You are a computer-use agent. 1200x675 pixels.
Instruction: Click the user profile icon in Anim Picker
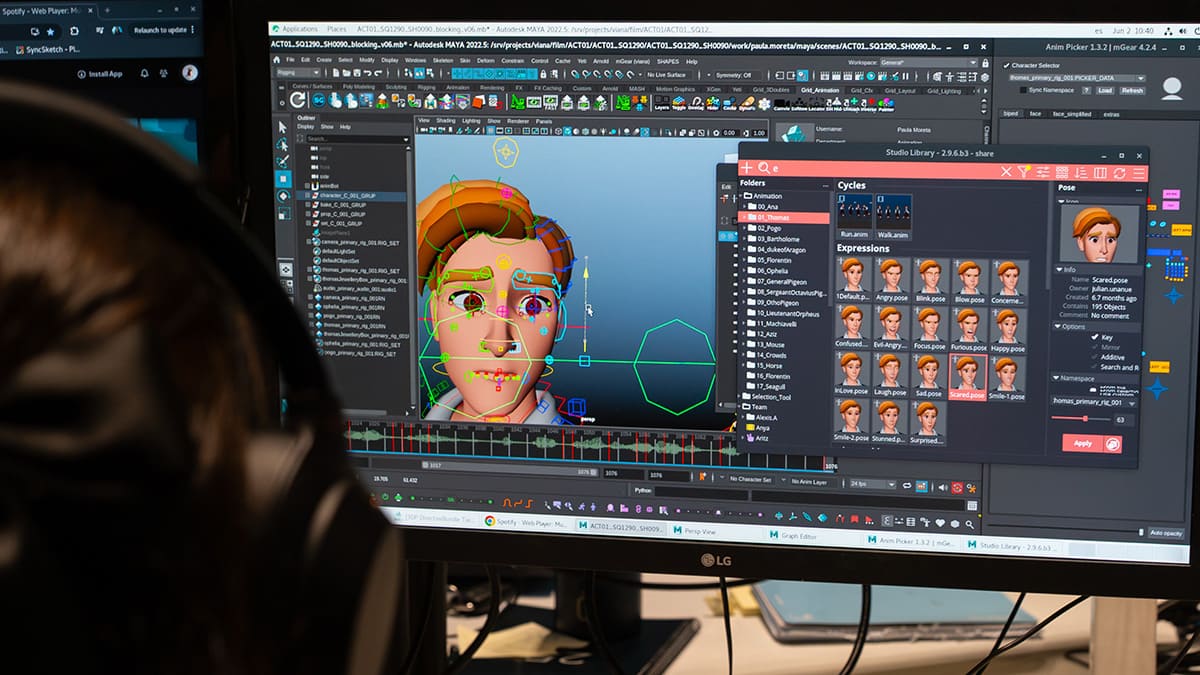coord(1172,87)
